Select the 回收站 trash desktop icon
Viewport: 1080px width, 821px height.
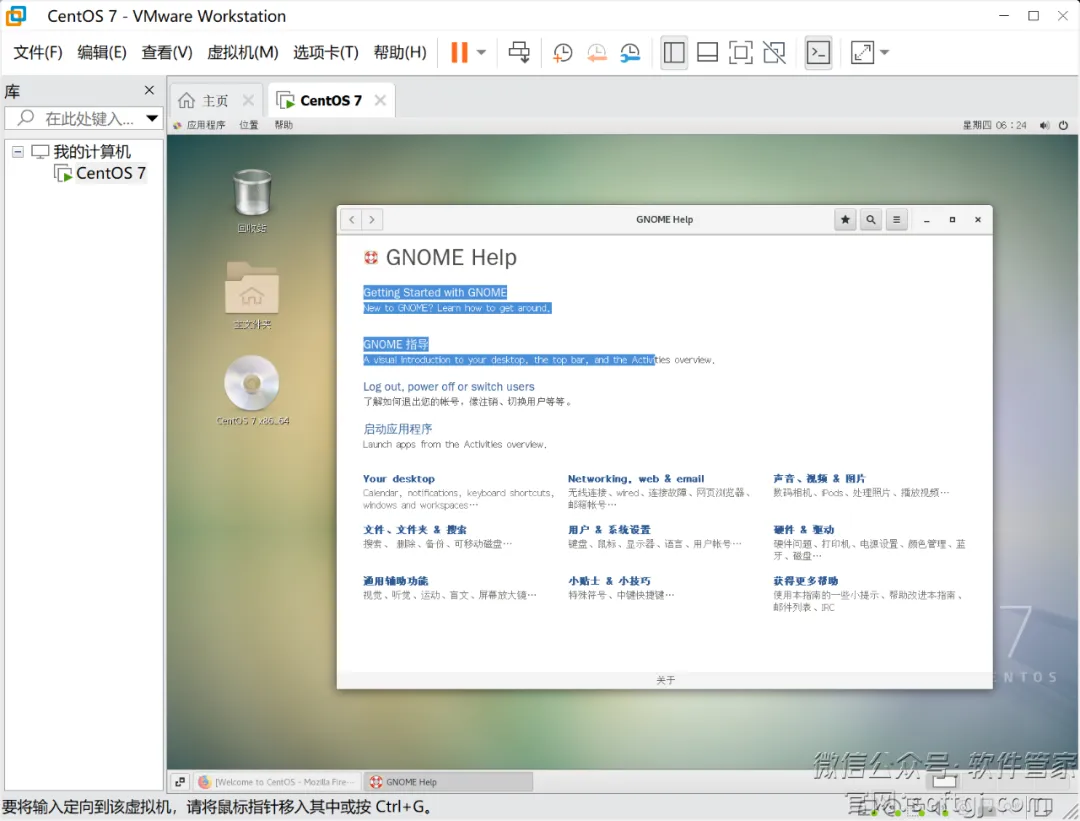click(x=252, y=200)
